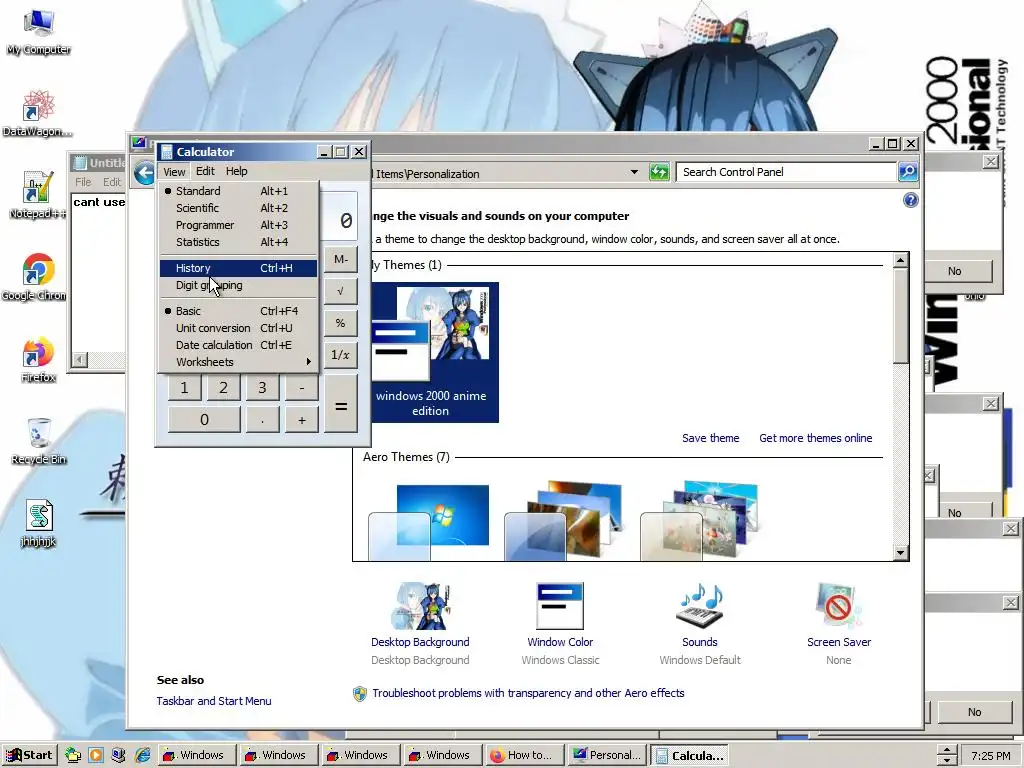1024x768 pixels.
Task: Open Desktop Background settings icon
Action: click(x=421, y=607)
